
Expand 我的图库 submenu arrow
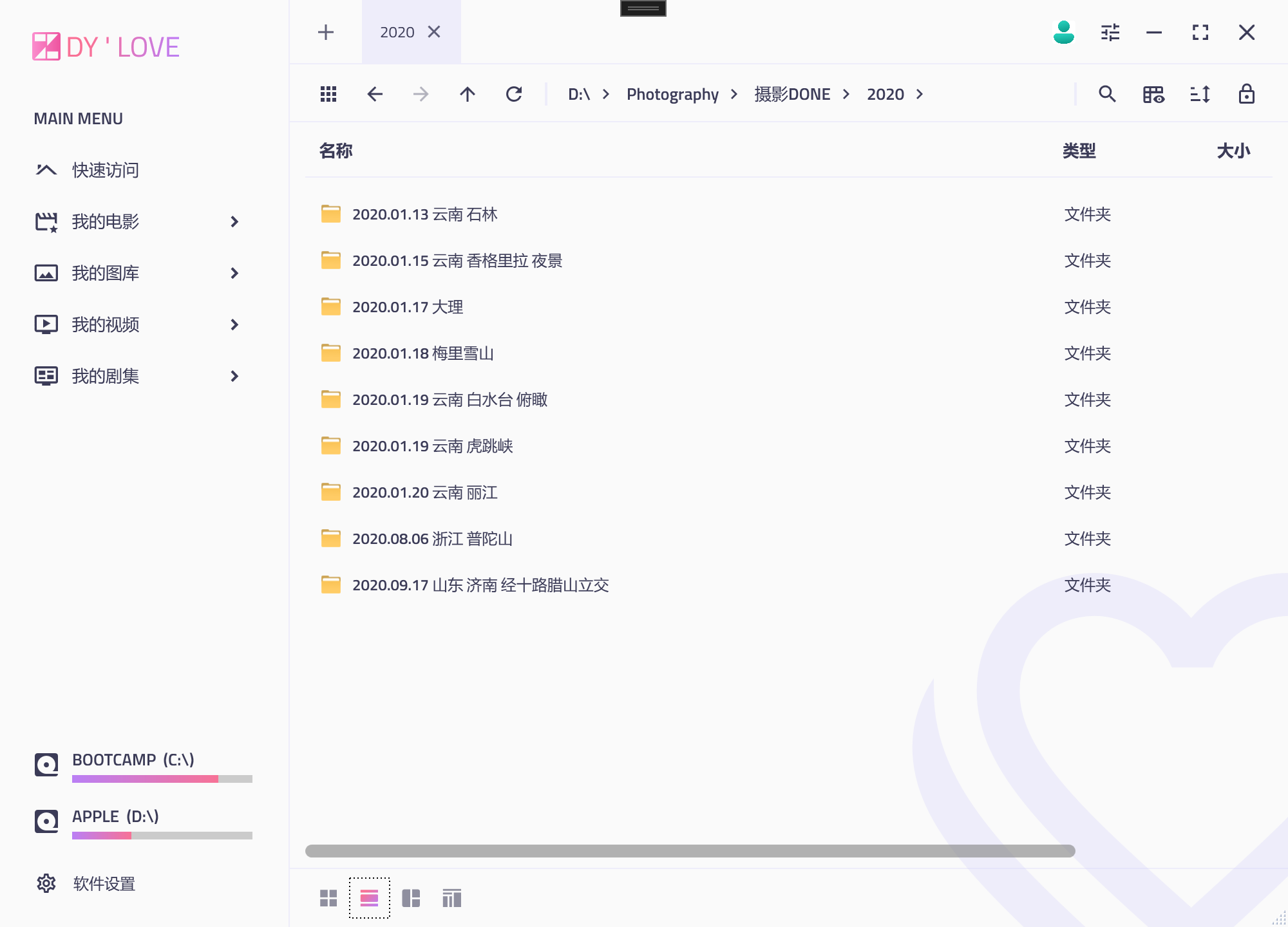click(234, 273)
